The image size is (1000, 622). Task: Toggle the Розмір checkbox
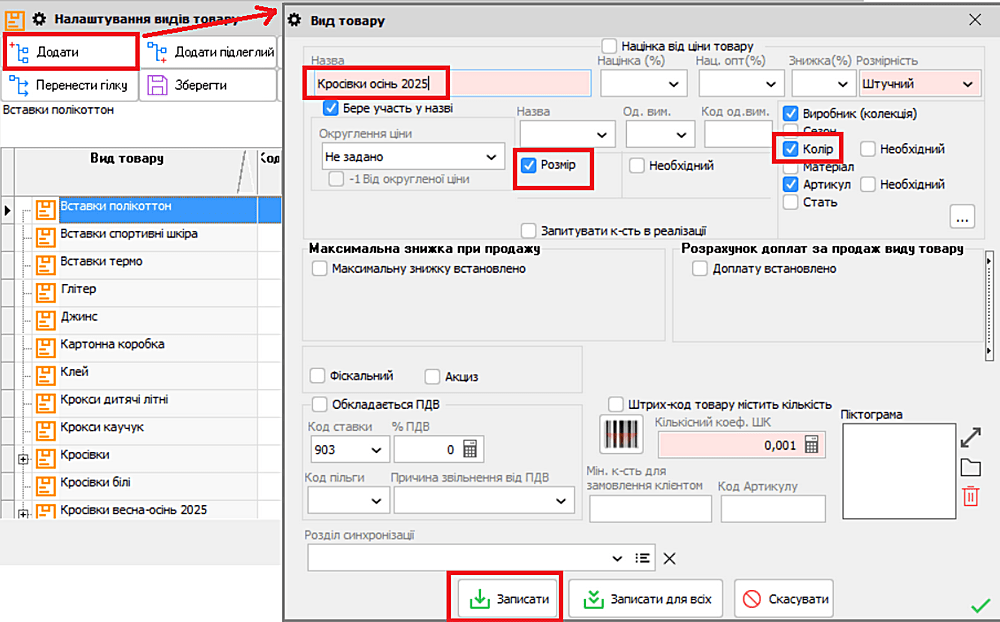point(530,165)
